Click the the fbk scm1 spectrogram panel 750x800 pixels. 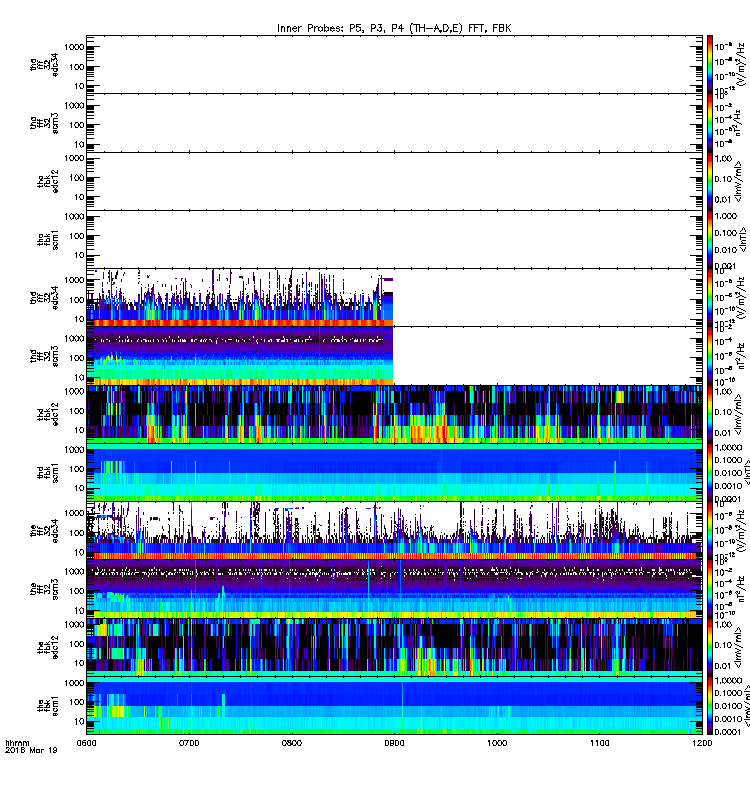coord(394,705)
